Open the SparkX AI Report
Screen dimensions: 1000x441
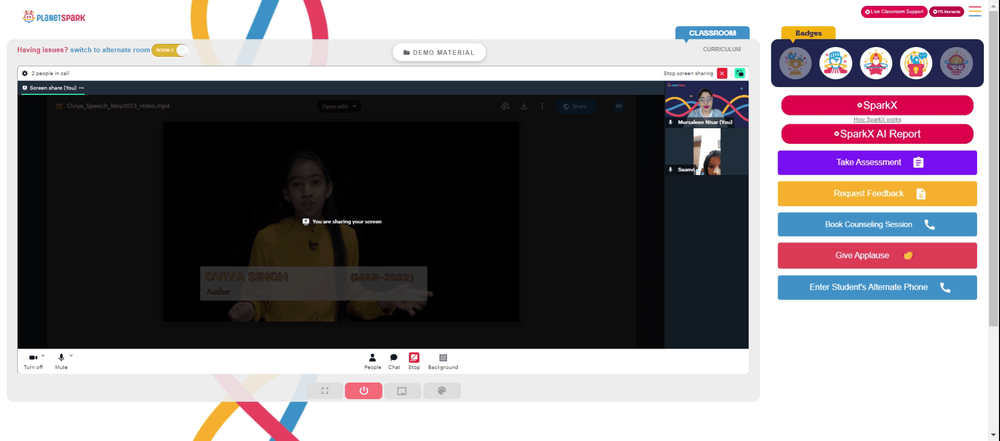pyautogui.click(x=877, y=134)
